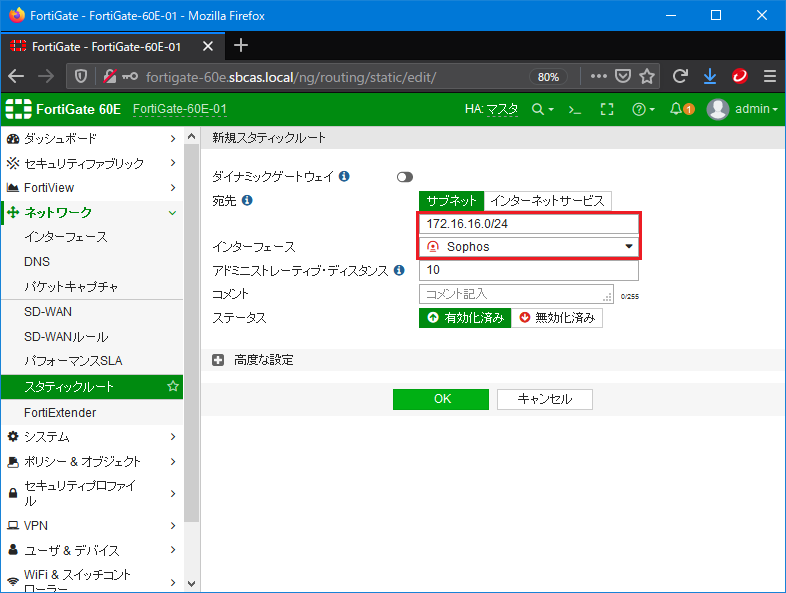Open the search magnifier in header

pos(542,109)
